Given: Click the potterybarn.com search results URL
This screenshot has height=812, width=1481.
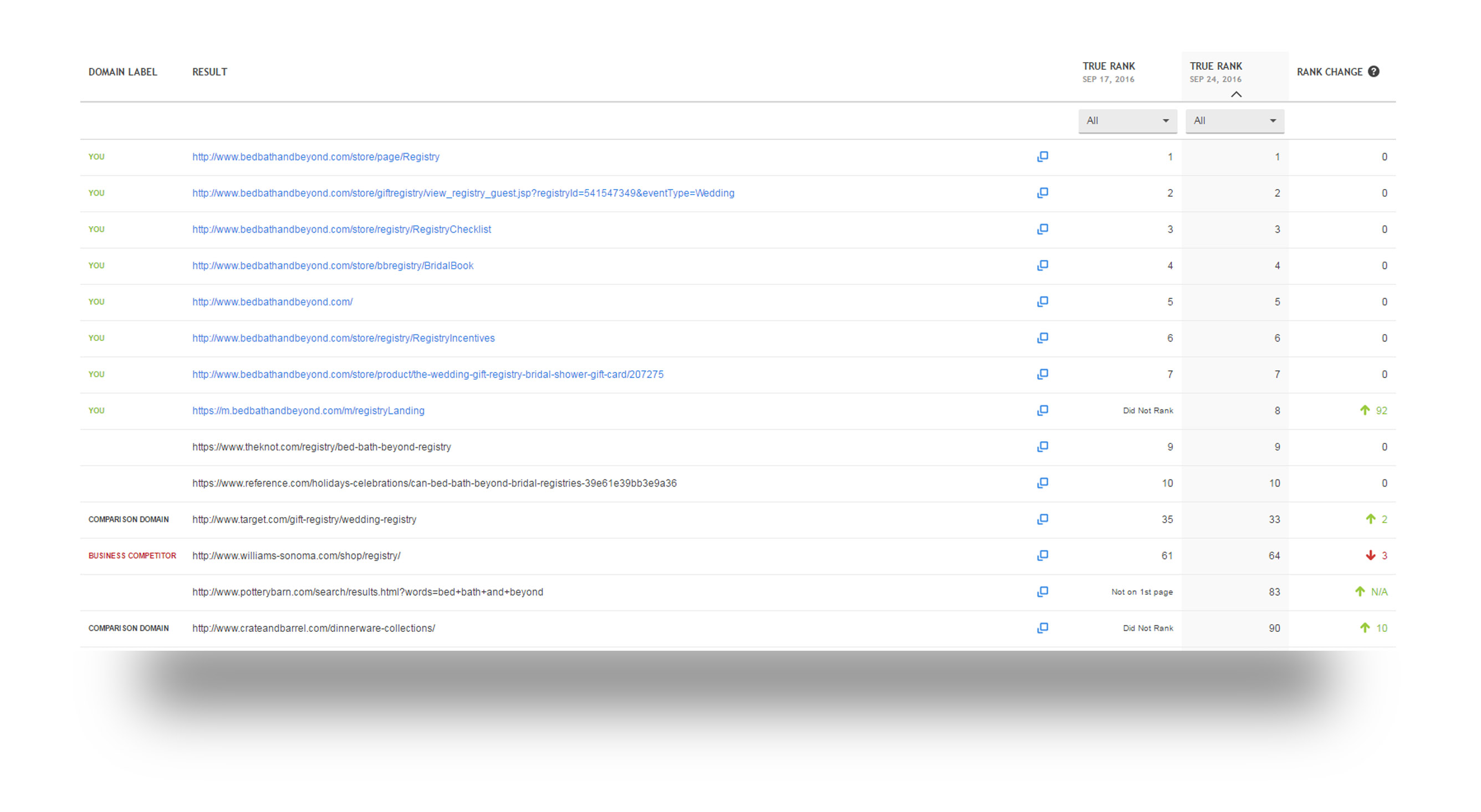Looking at the screenshot, I should [367, 591].
